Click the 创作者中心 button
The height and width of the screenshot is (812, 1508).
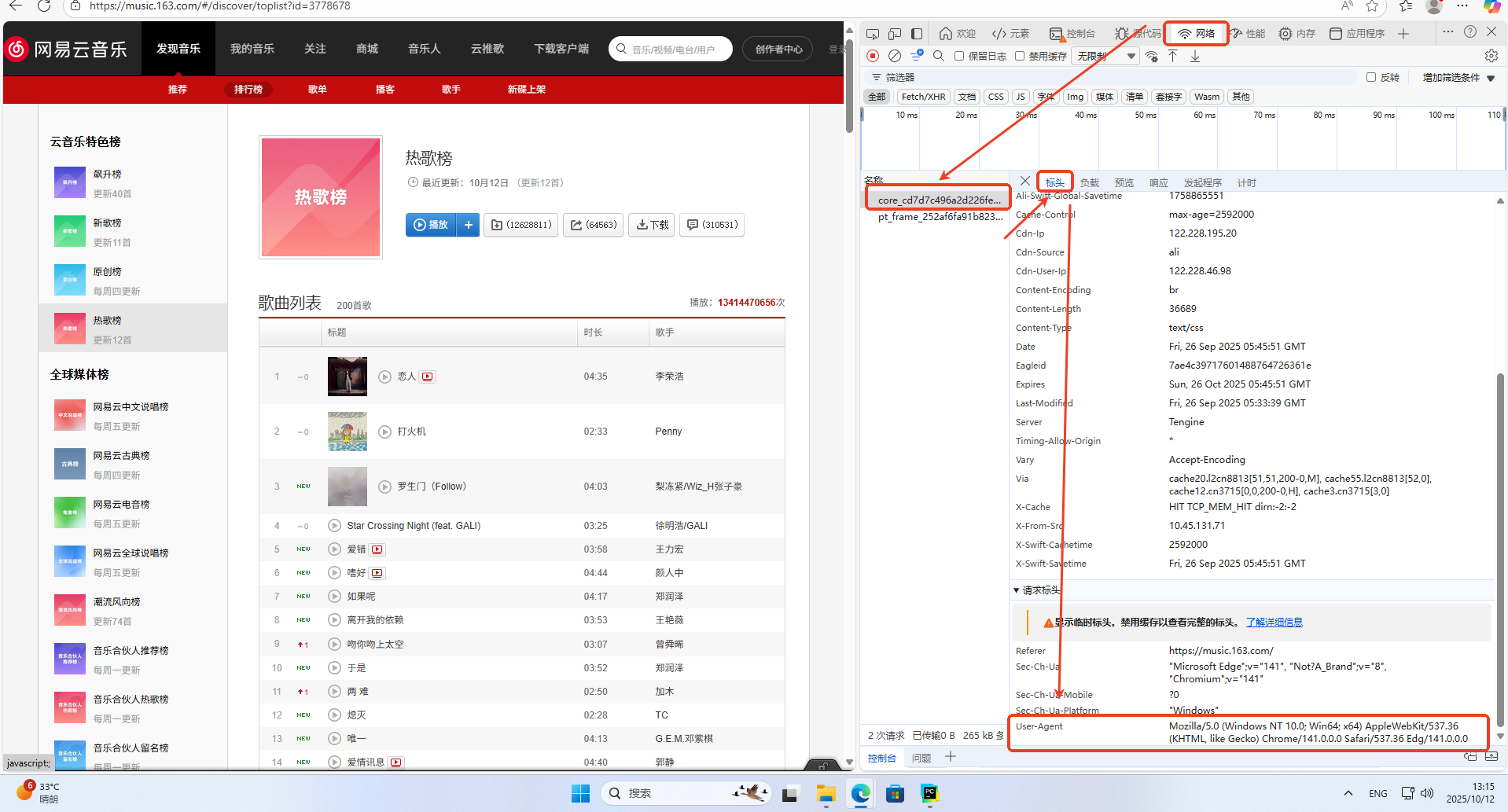(x=778, y=49)
